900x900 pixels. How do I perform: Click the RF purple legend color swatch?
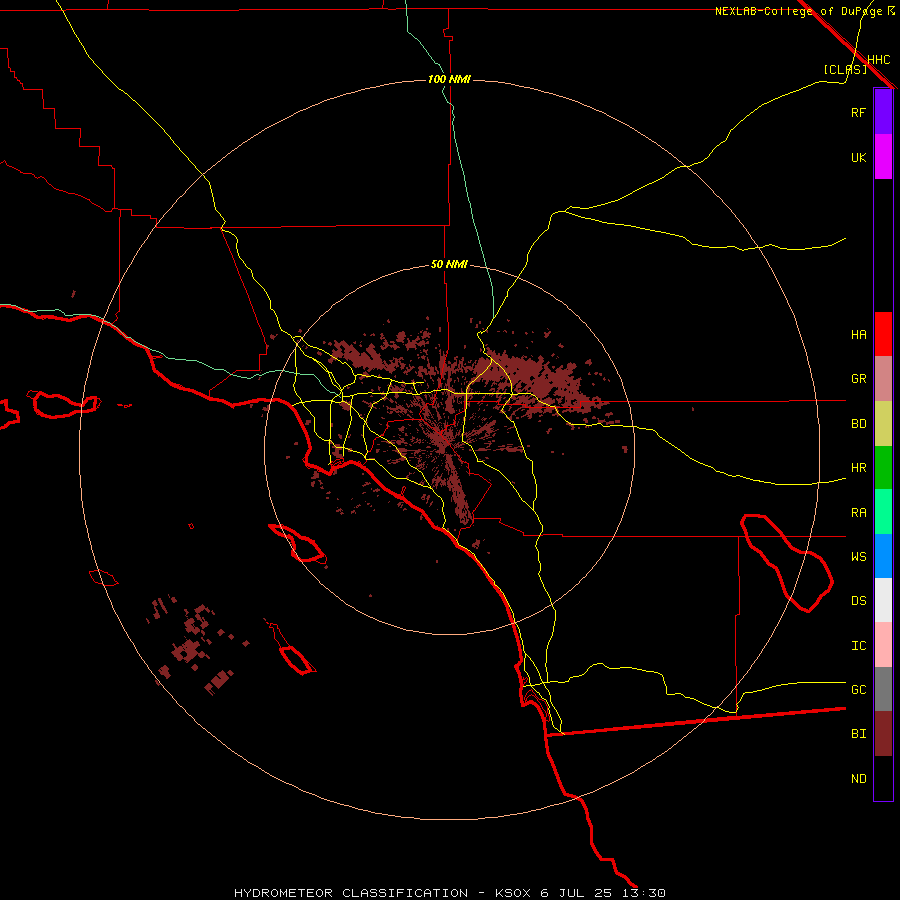(x=883, y=112)
